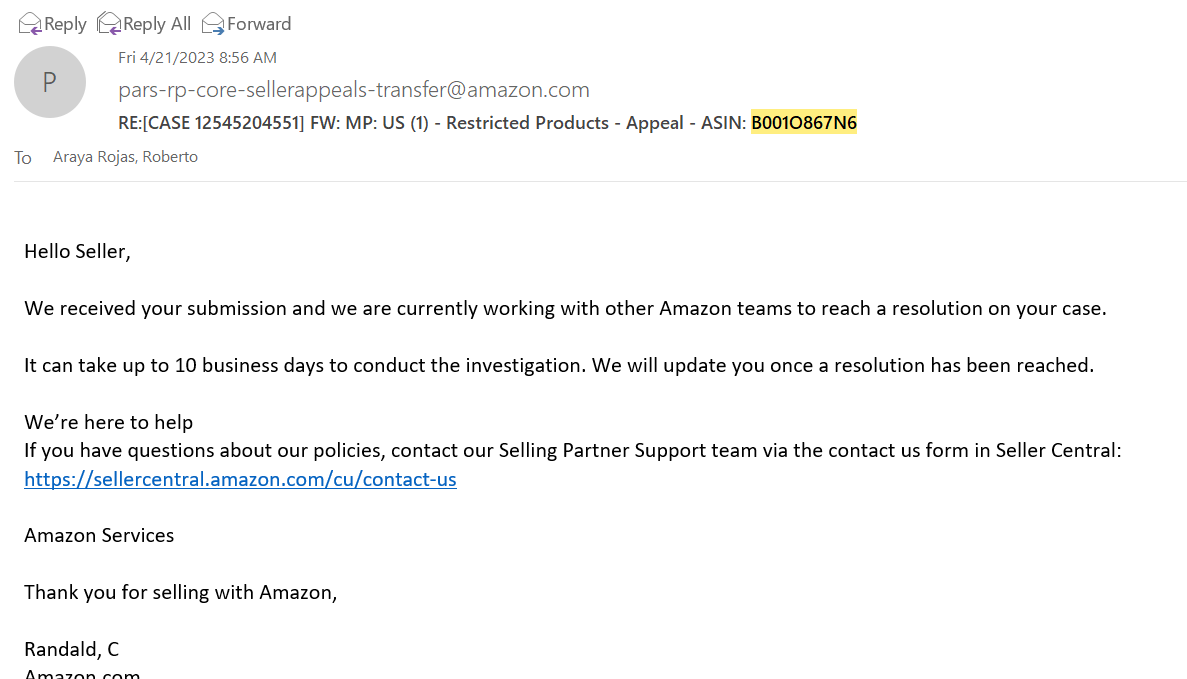Select the pars-rp-core-sellerappeals sender address
This screenshot has width=1187, height=679.
click(353, 90)
